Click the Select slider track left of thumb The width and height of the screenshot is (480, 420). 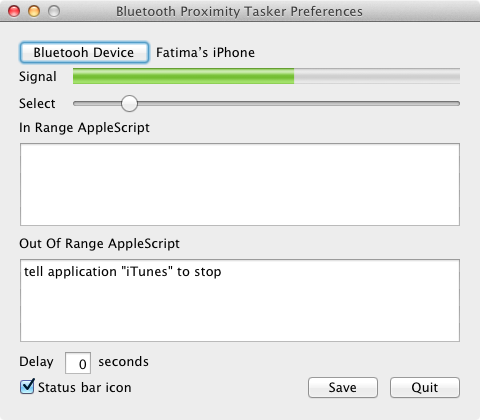(x=97, y=104)
